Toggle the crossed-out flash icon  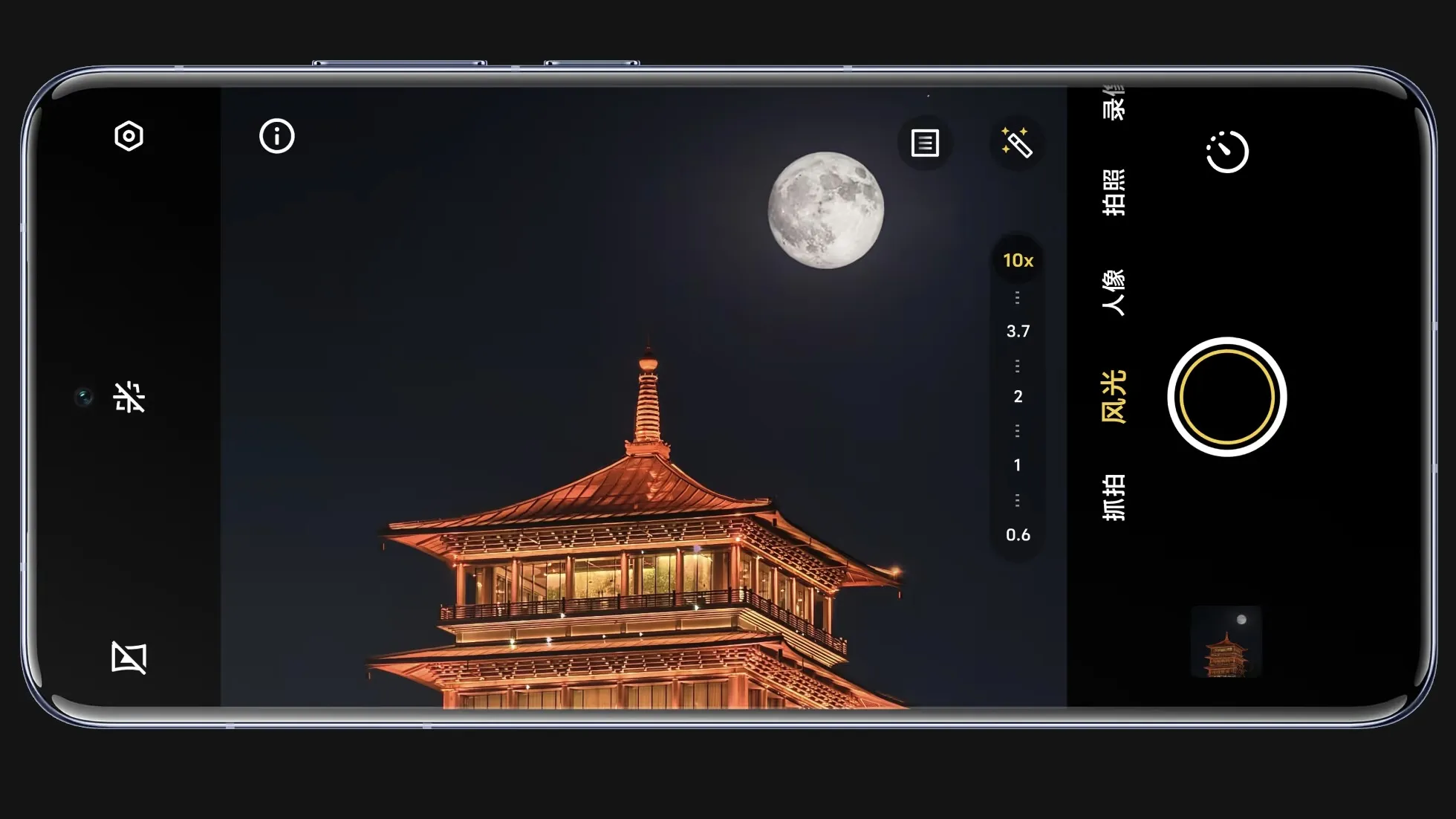pos(129,397)
